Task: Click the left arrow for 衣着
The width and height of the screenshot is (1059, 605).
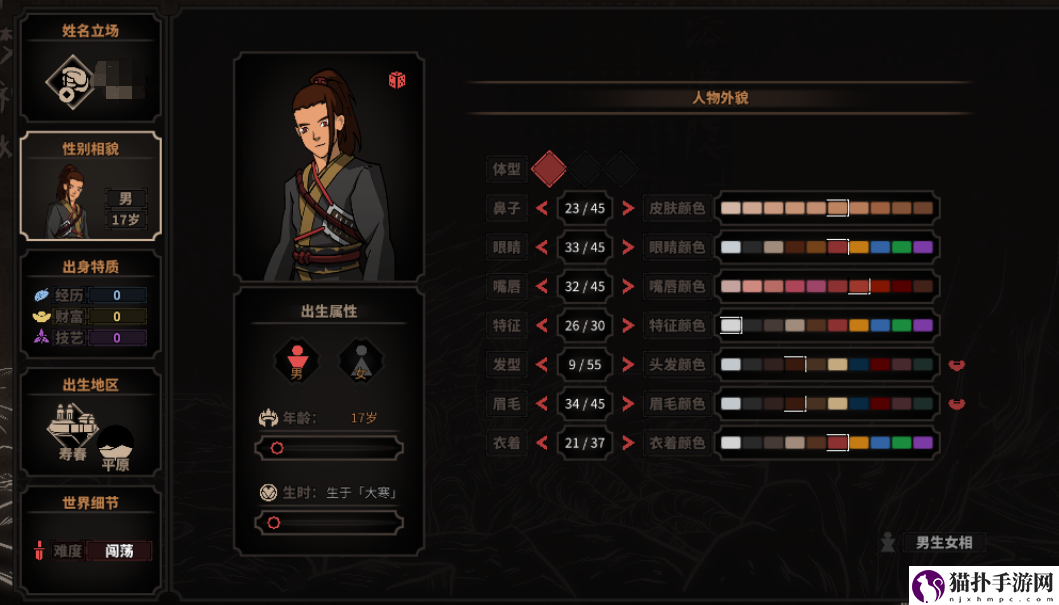Action: pos(541,443)
